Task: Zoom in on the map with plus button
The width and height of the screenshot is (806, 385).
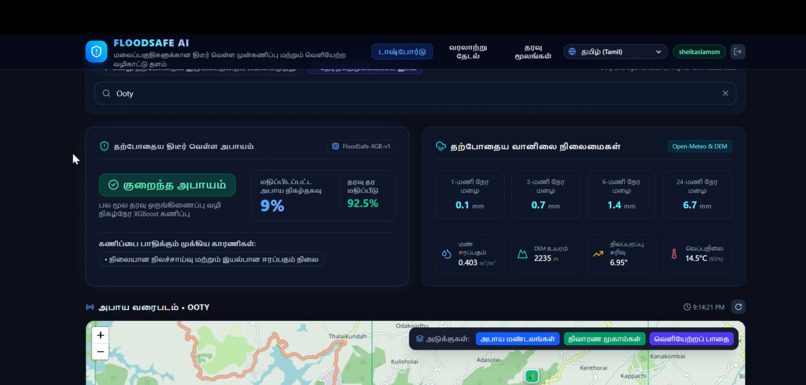Action: pos(100,336)
